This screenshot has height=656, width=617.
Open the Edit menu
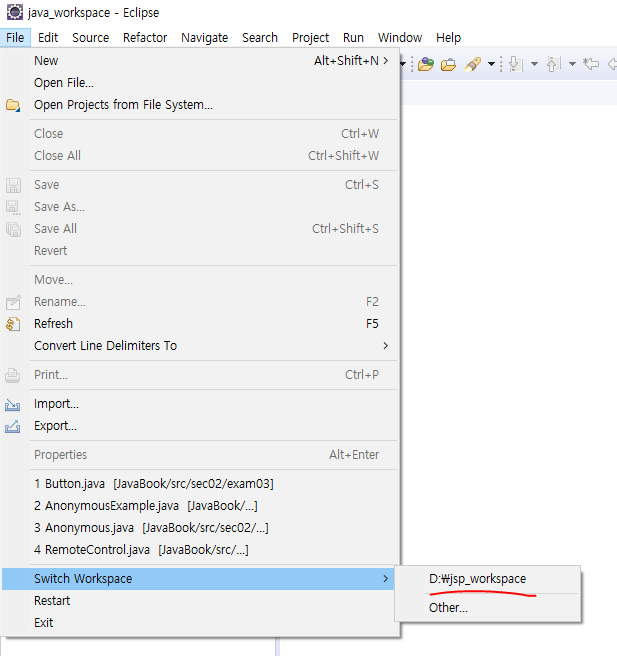point(48,38)
